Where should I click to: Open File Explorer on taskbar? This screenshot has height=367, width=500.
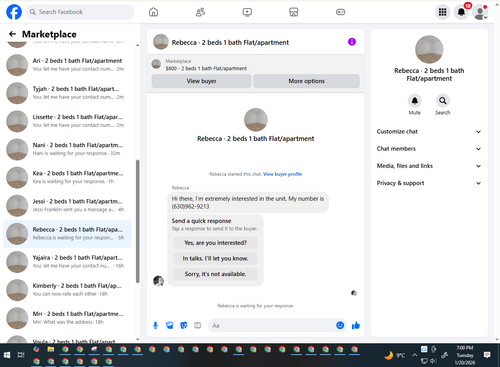coord(51,349)
